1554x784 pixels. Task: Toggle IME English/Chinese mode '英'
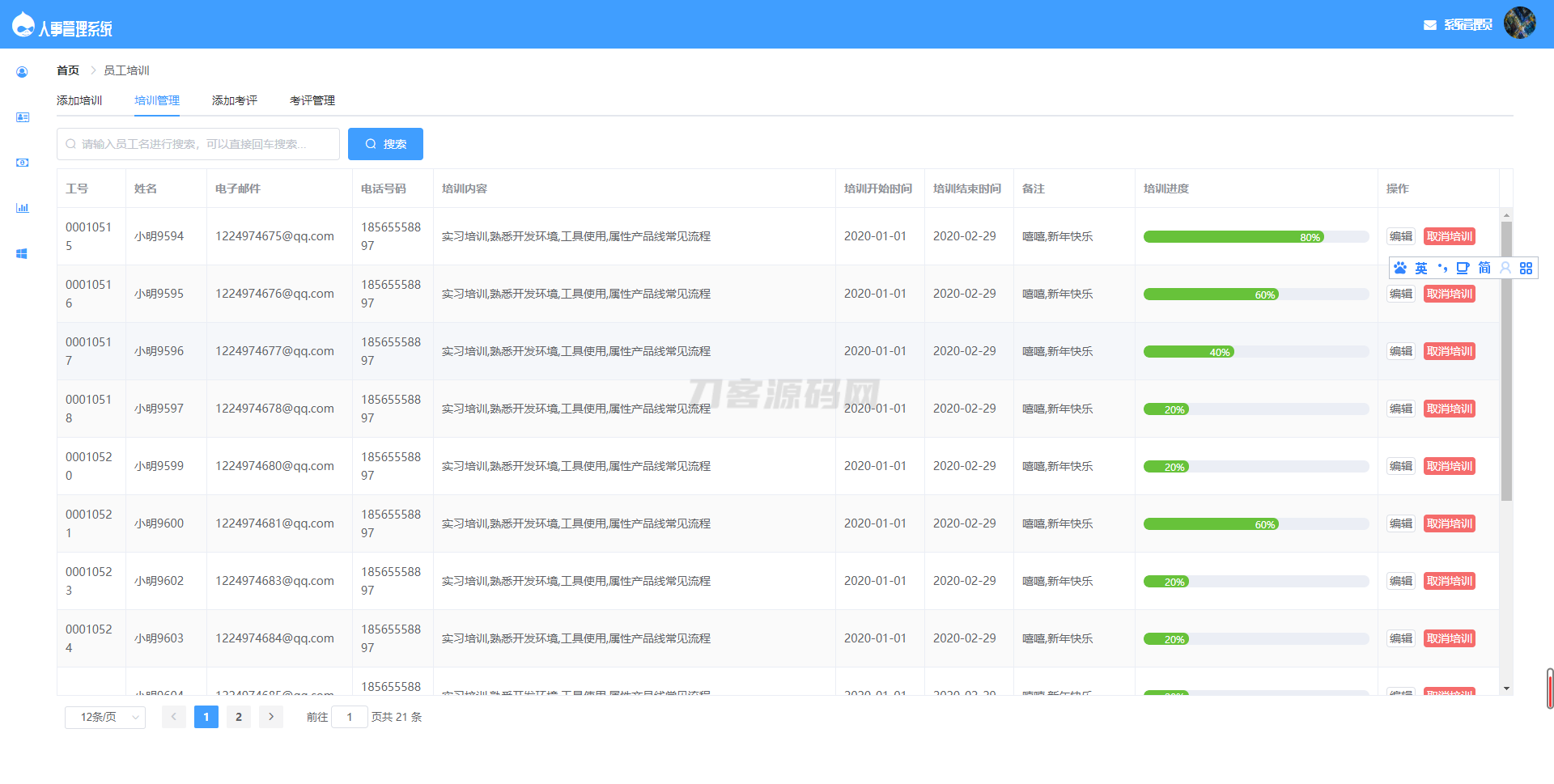click(1421, 268)
